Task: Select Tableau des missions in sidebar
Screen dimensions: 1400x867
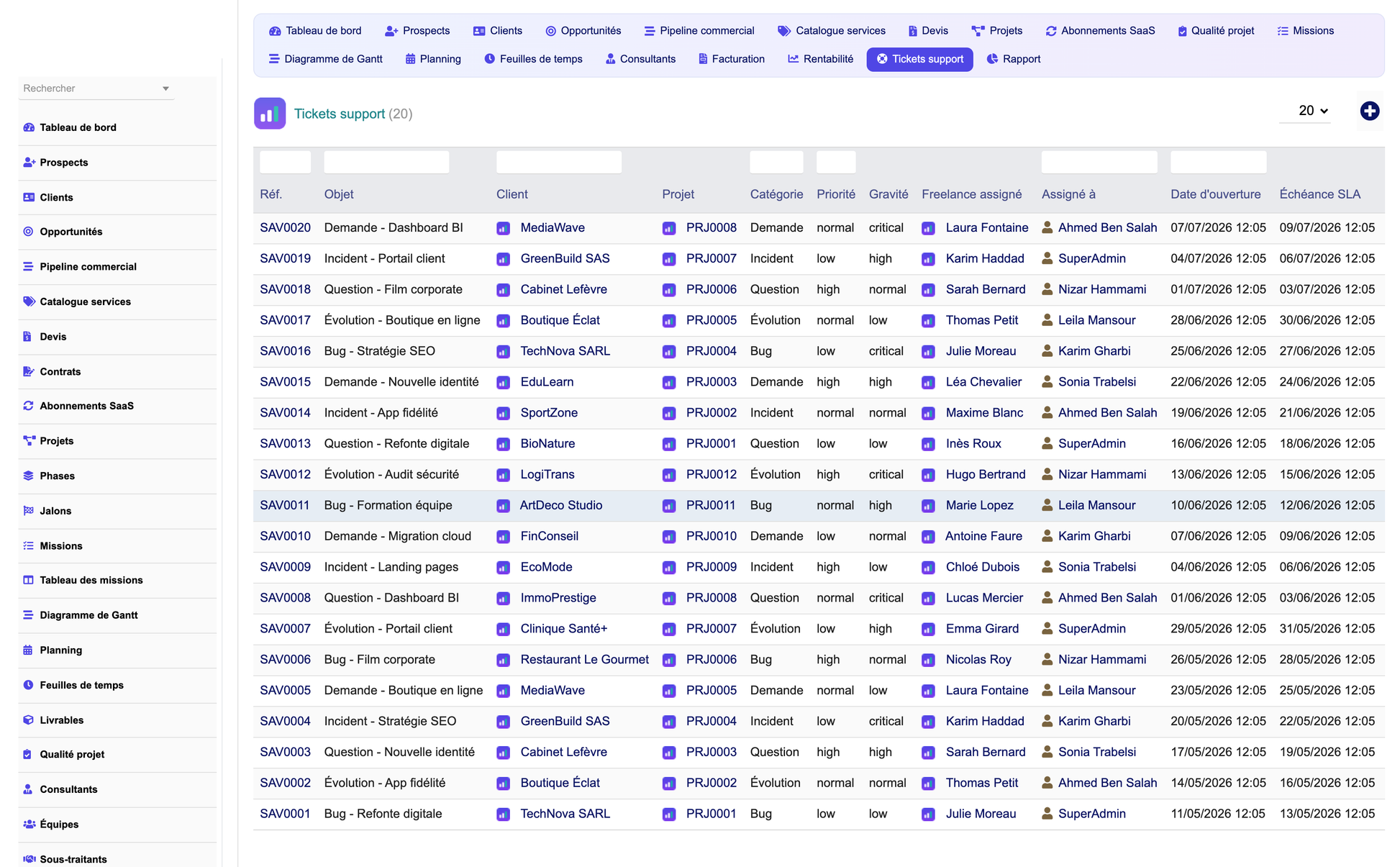Action: coord(91,581)
